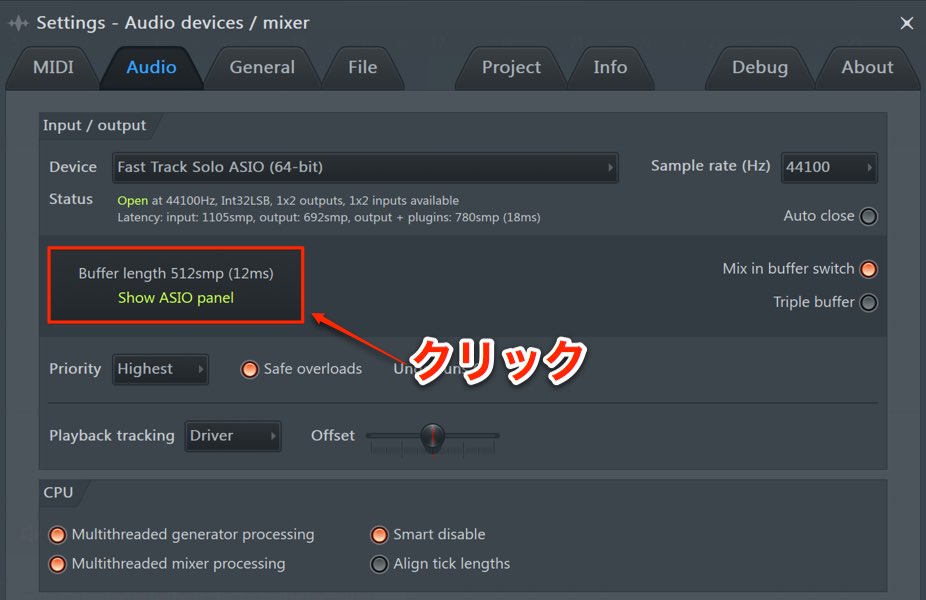This screenshot has height=600, width=926.
Task: Toggle Safe overloads
Action: [x=250, y=370]
